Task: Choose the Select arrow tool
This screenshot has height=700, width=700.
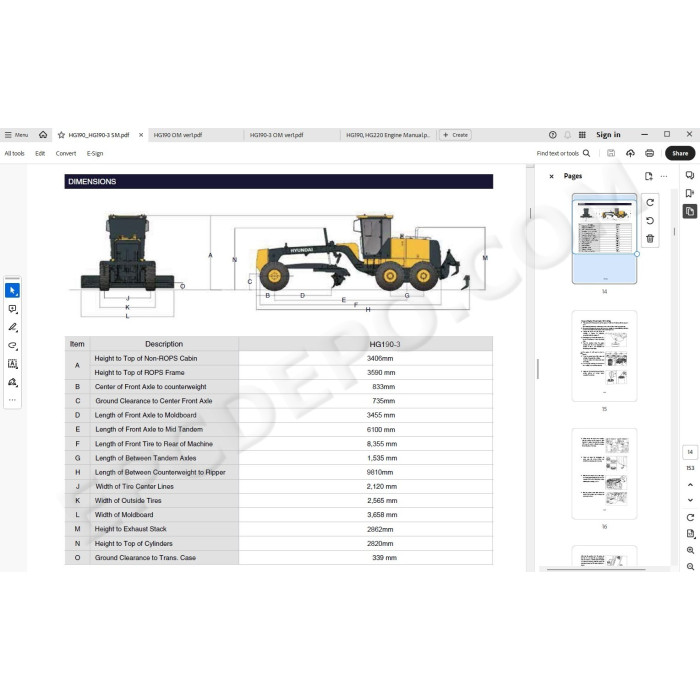Action: coord(12,291)
